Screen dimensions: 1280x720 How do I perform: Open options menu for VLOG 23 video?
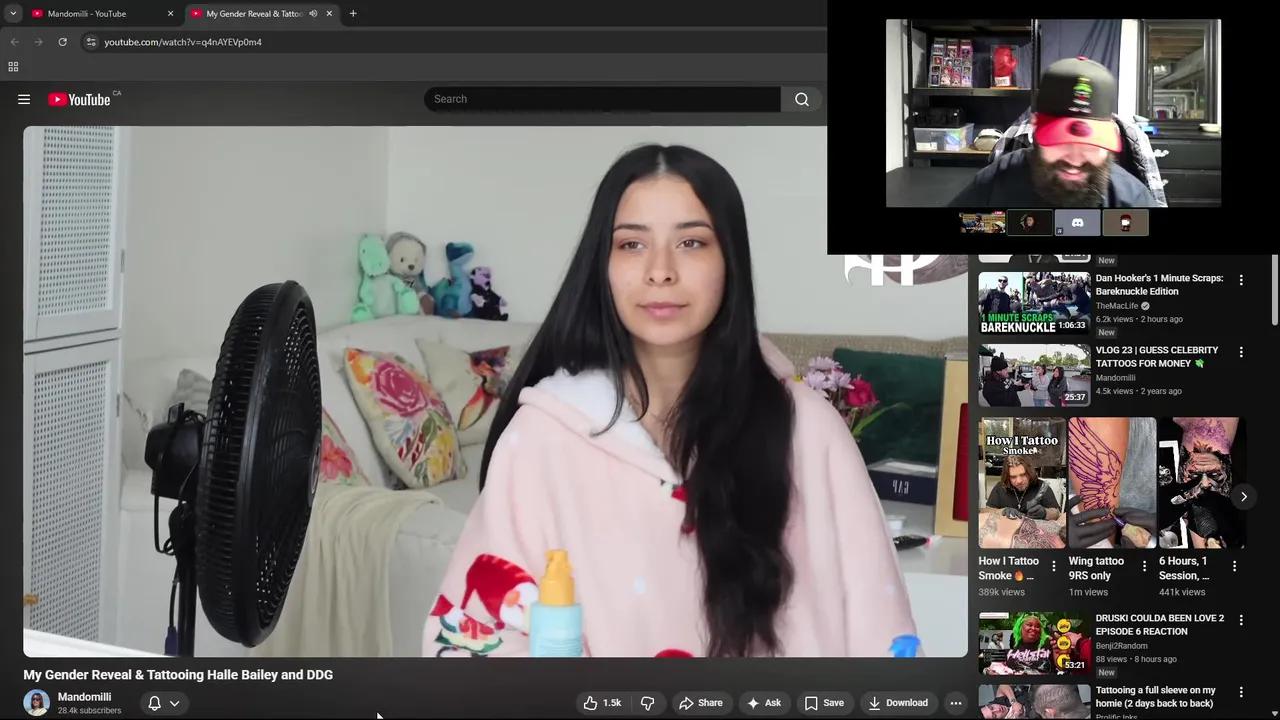[1241, 352]
